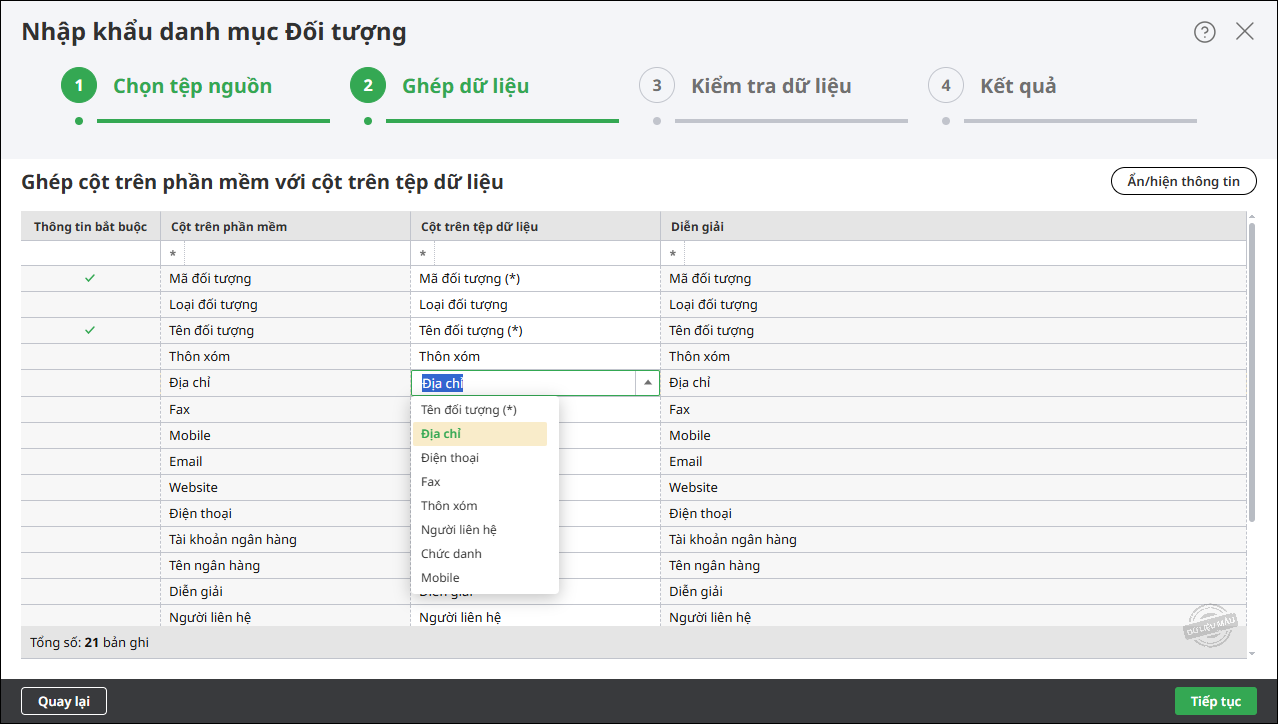This screenshot has width=1278, height=724.
Task: Click Loại đối tượng data file cell
Action: (x=535, y=305)
